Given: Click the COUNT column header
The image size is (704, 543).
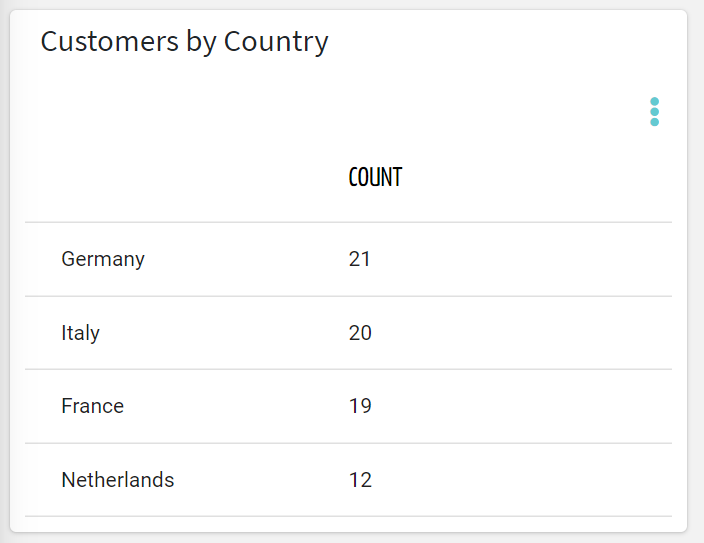Looking at the screenshot, I should (x=375, y=177).
